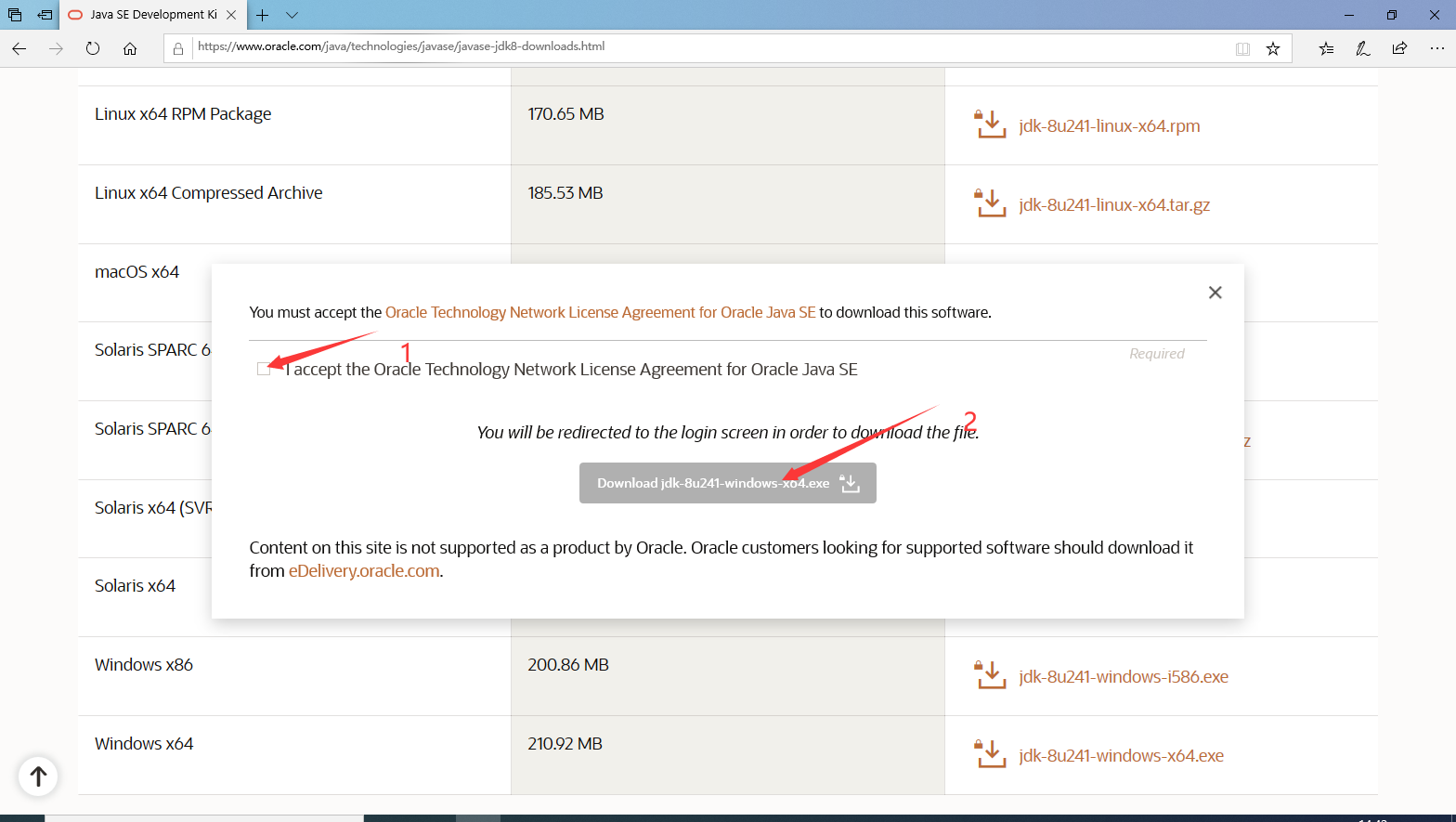Open browser settings and more menu
The height and width of the screenshot is (822, 1456).
pos(1436,48)
